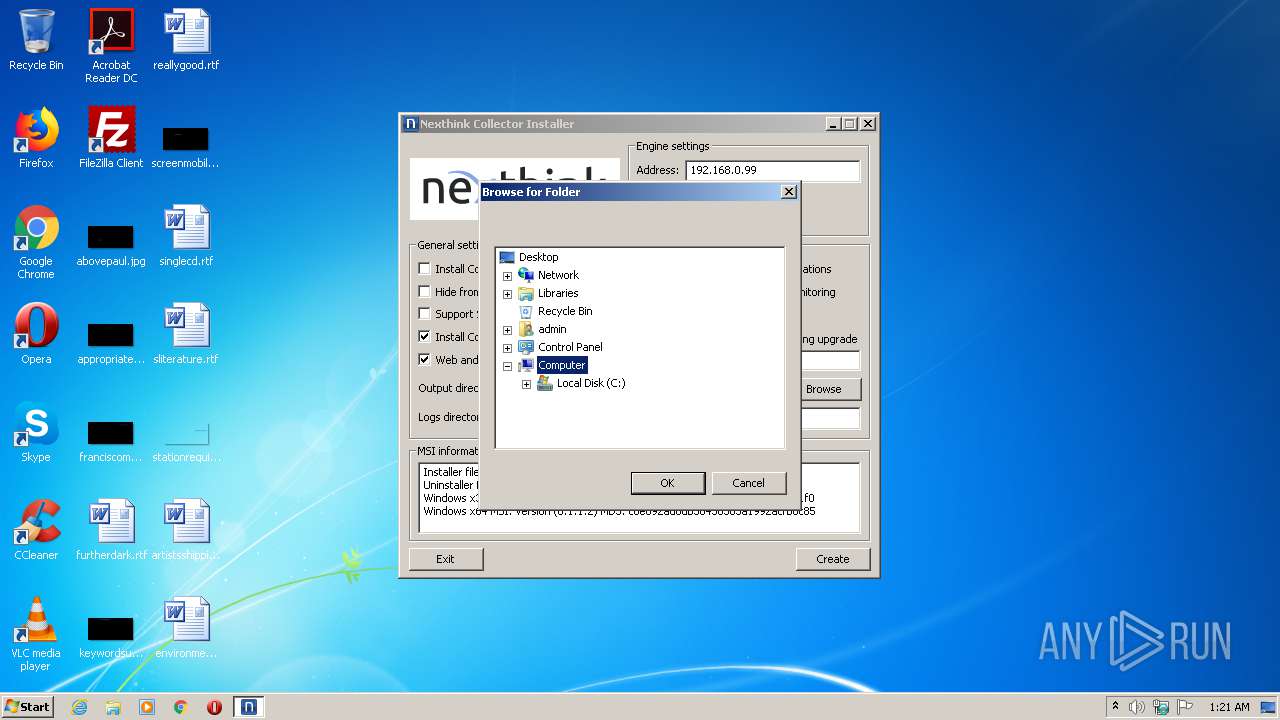
Task: Toggle 'Support' checkbox
Action: [x=424, y=313]
